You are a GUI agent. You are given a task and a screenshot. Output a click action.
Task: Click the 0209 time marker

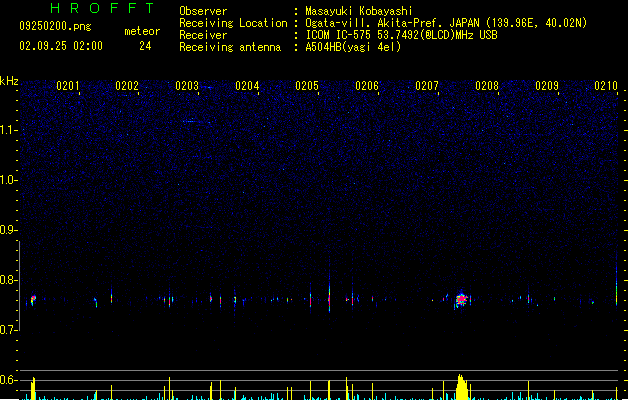pyautogui.click(x=547, y=86)
